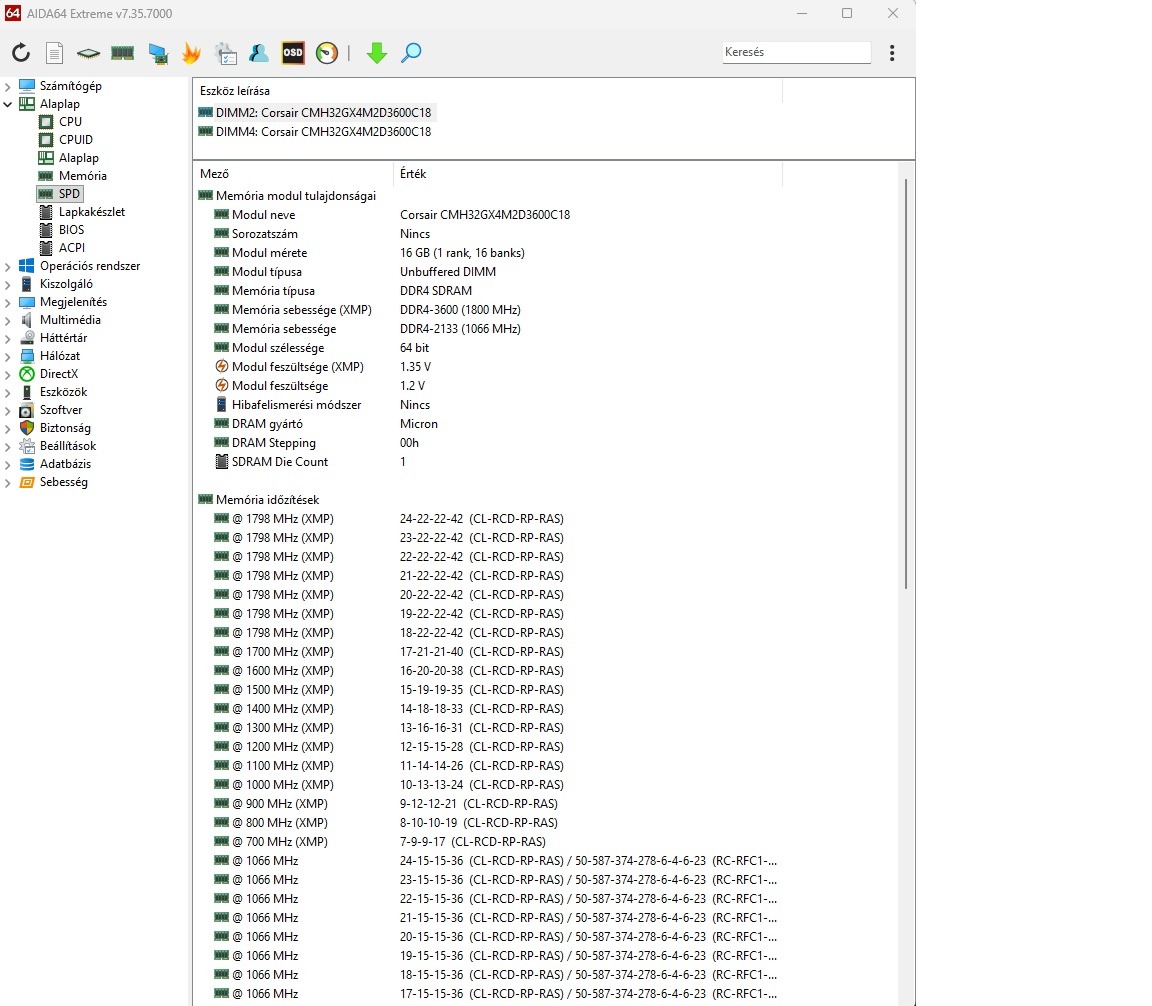Open the ACPI tree item
The height and width of the screenshot is (1006, 1152).
click(72, 248)
